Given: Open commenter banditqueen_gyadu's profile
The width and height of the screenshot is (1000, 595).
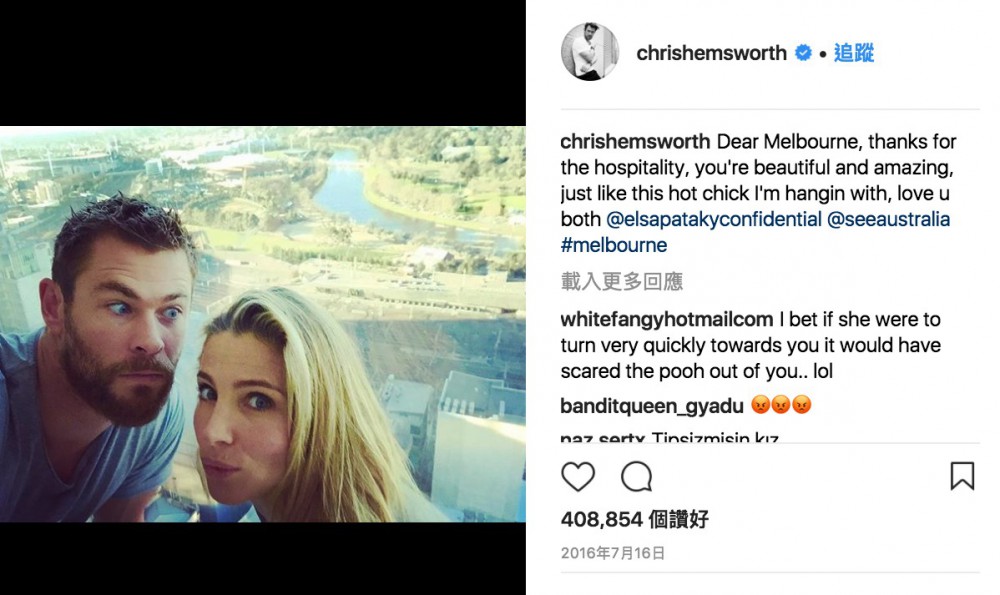Looking at the screenshot, I should pyautogui.click(x=652, y=406).
